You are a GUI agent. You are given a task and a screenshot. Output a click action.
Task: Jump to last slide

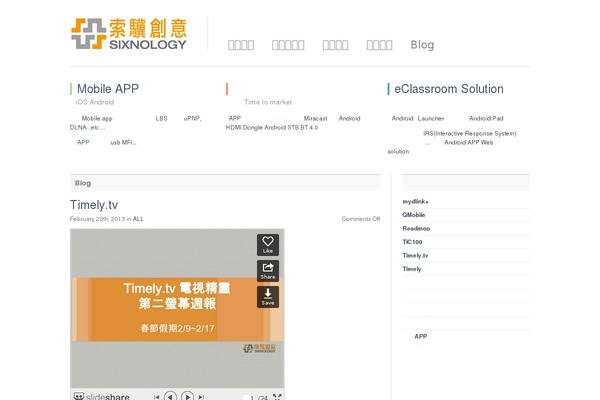click(x=201, y=397)
